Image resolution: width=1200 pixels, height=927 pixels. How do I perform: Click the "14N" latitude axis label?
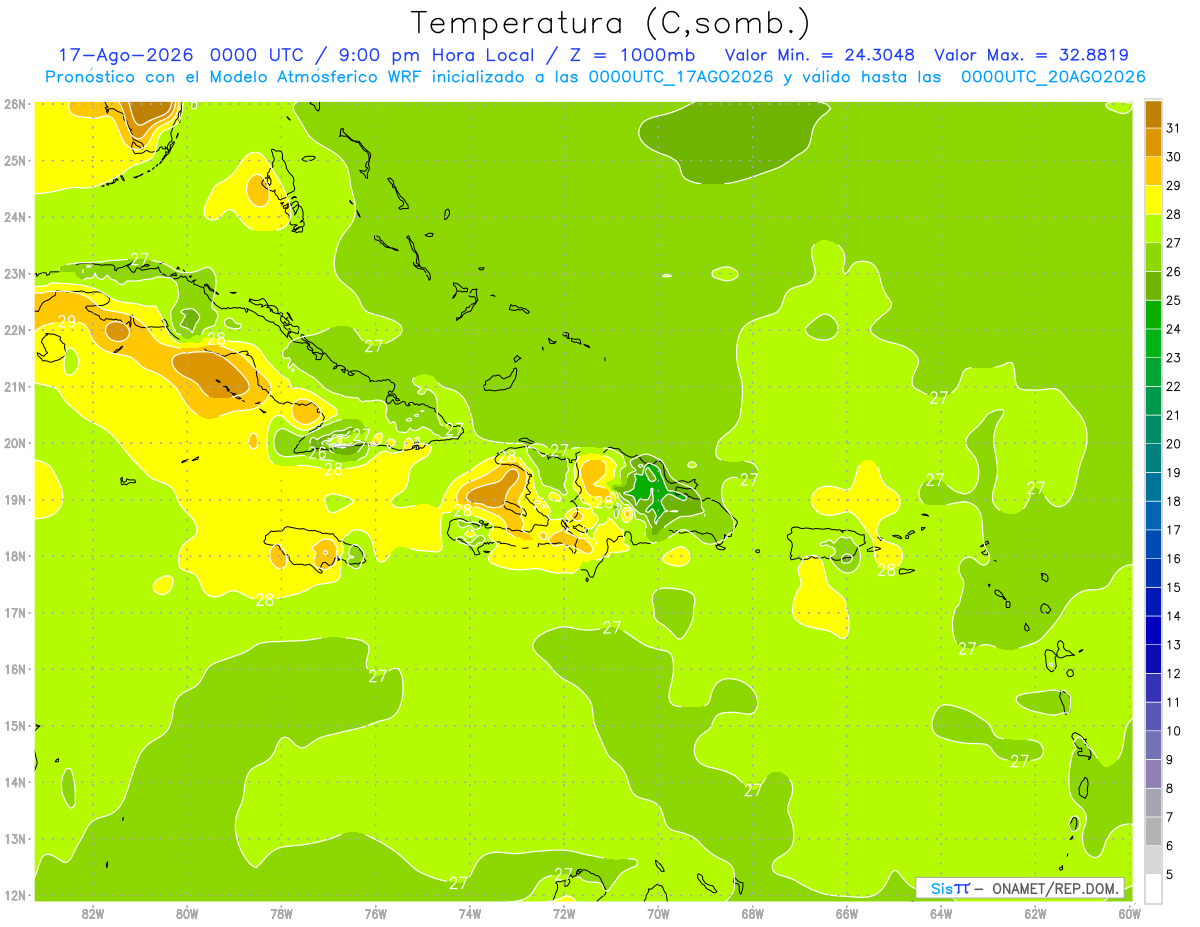[15, 782]
